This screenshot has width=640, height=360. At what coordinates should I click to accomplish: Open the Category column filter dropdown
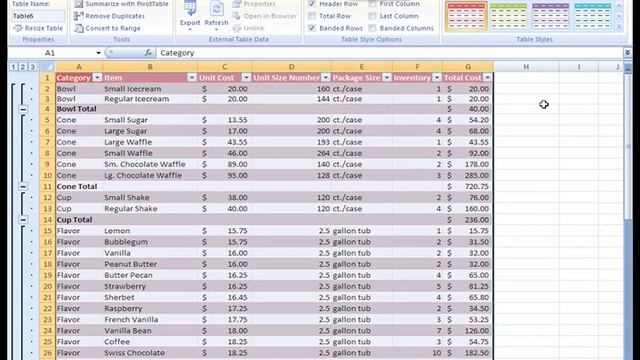[x=97, y=78]
